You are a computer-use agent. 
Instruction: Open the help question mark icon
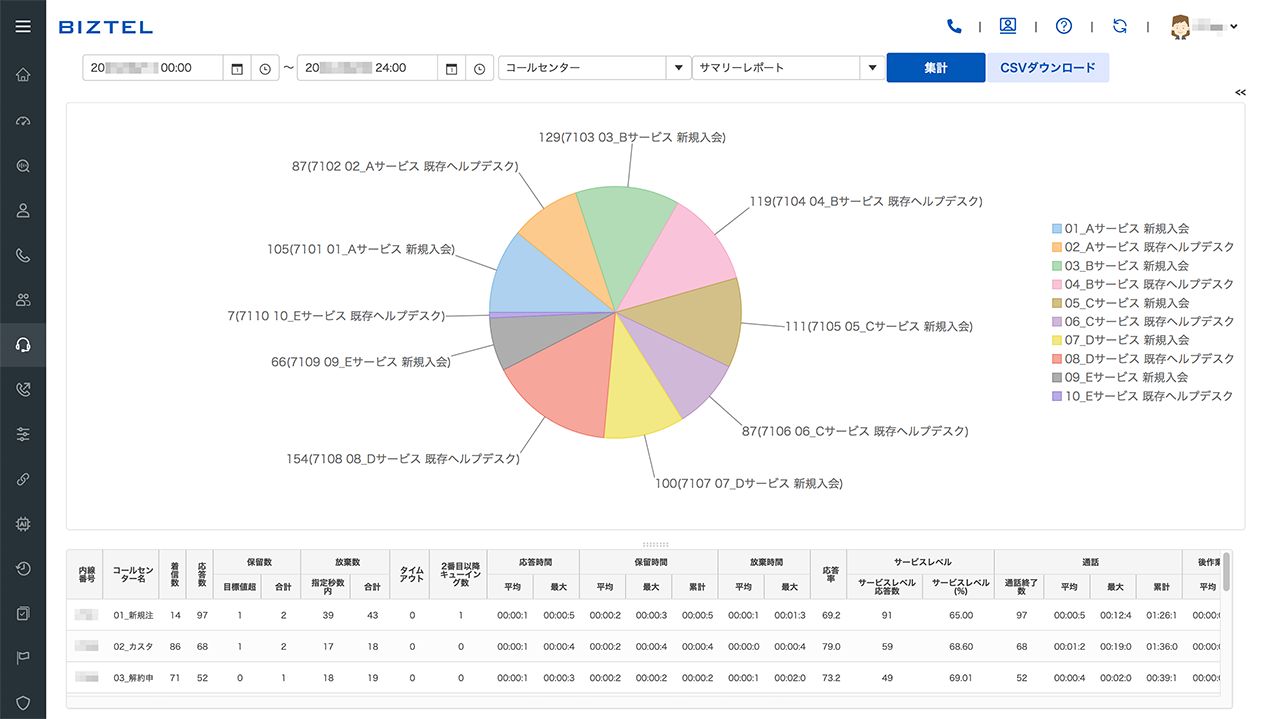(1063, 26)
